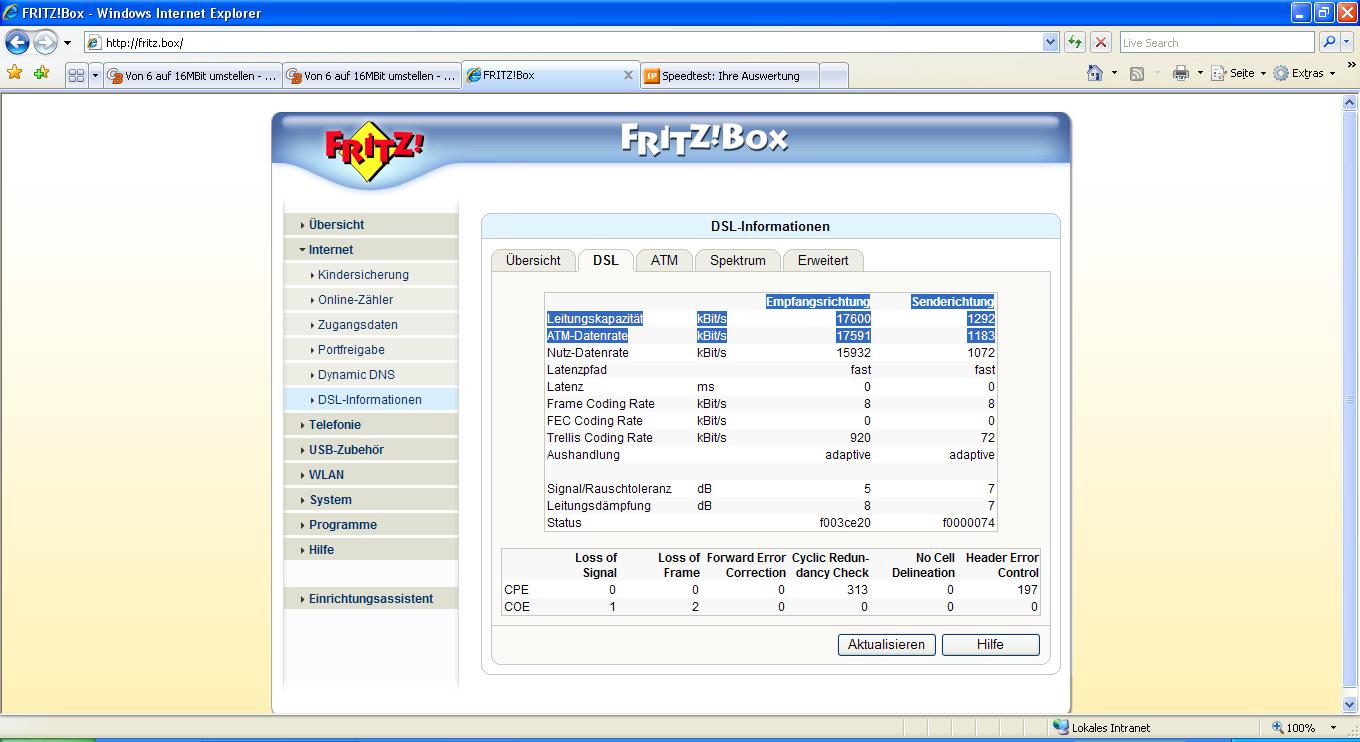Screen dimensions: 1360x742
Task: Click the RSS feeds icon
Action: pos(1137,73)
